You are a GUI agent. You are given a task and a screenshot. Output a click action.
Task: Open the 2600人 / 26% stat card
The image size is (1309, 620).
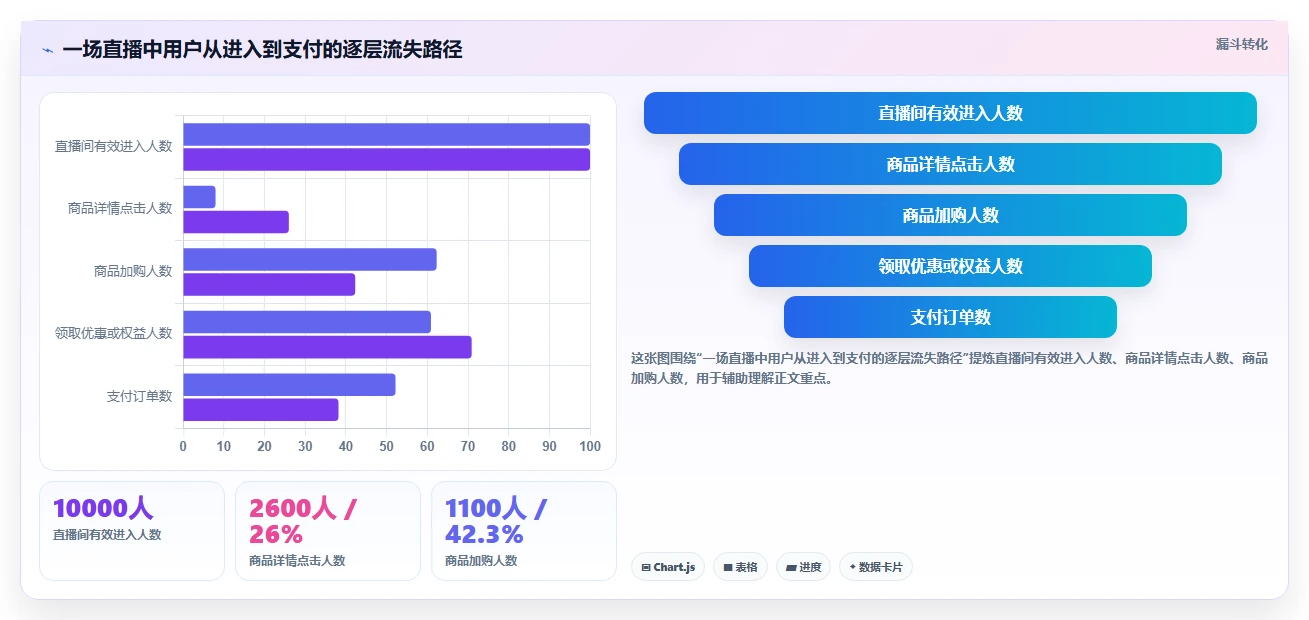[x=328, y=531]
